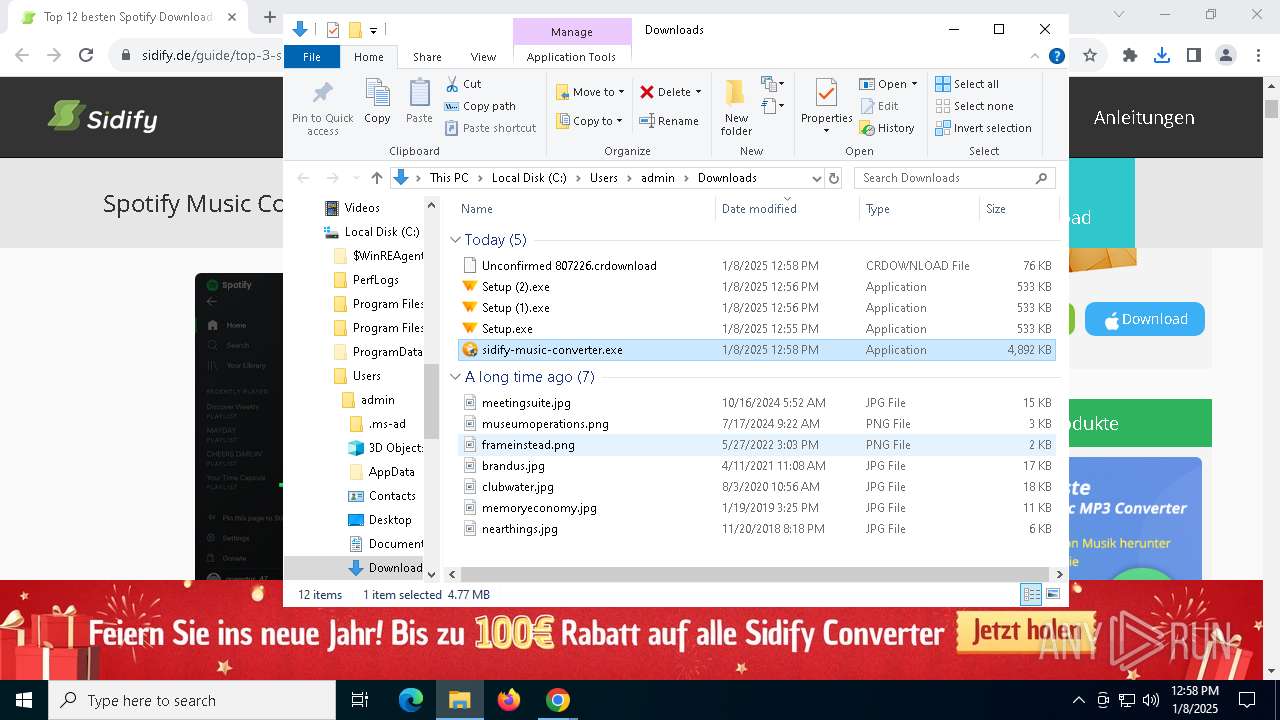This screenshot has height=720, width=1280.
Task: Click the Copy ribbon icon
Action: pos(377,102)
